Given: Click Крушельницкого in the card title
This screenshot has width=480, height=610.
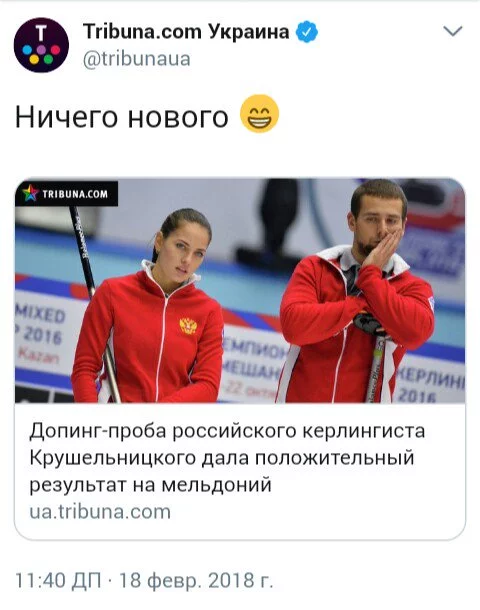Looking at the screenshot, I should 112,458.
